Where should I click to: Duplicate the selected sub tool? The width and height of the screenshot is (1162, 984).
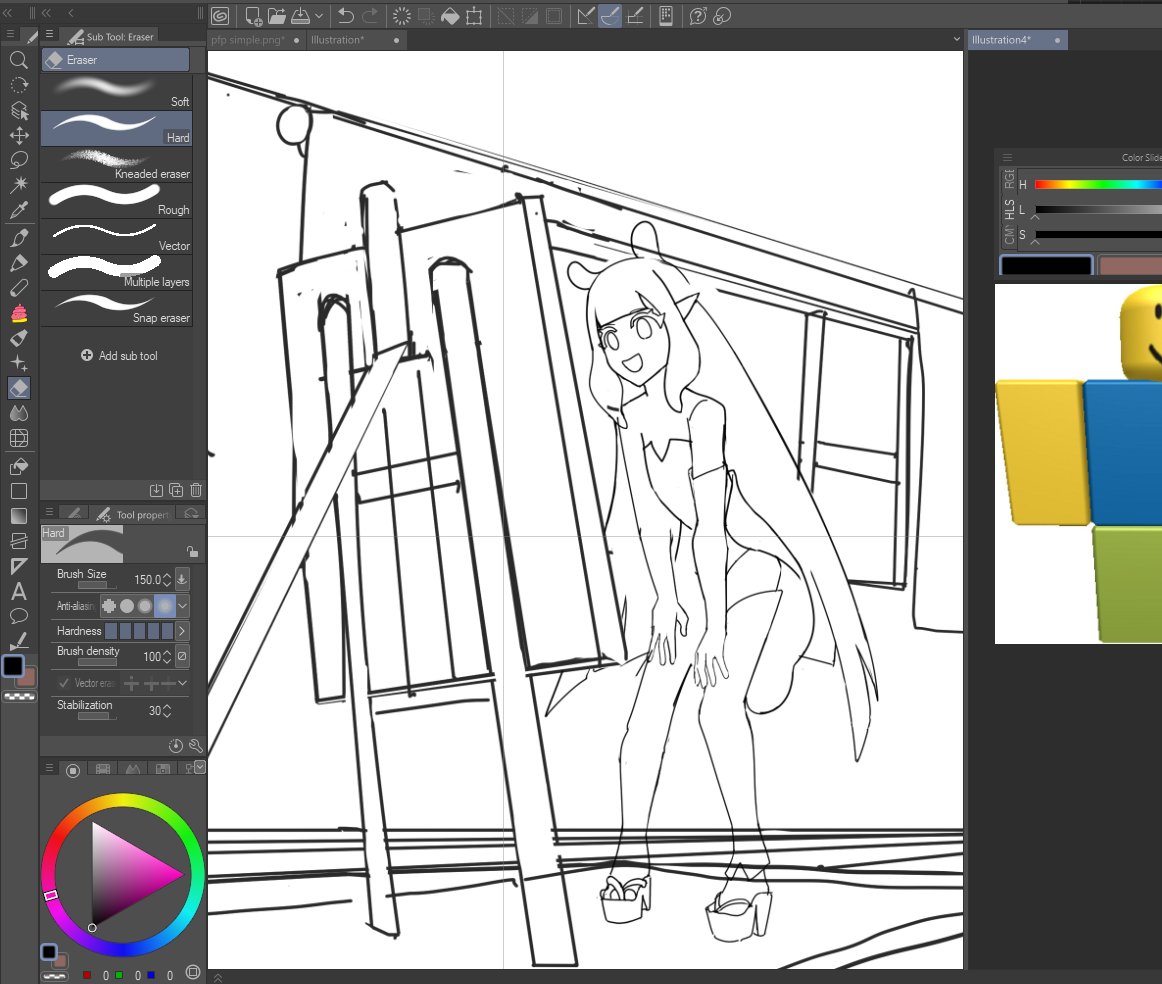pyautogui.click(x=176, y=490)
